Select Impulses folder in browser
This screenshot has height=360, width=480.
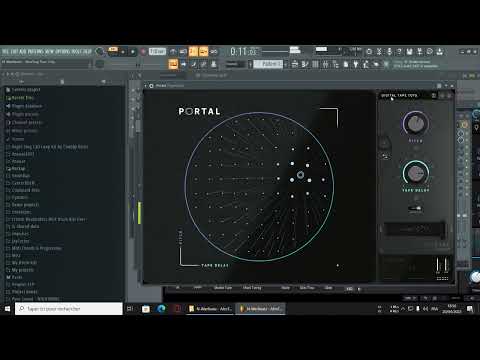click(x=17, y=234)
